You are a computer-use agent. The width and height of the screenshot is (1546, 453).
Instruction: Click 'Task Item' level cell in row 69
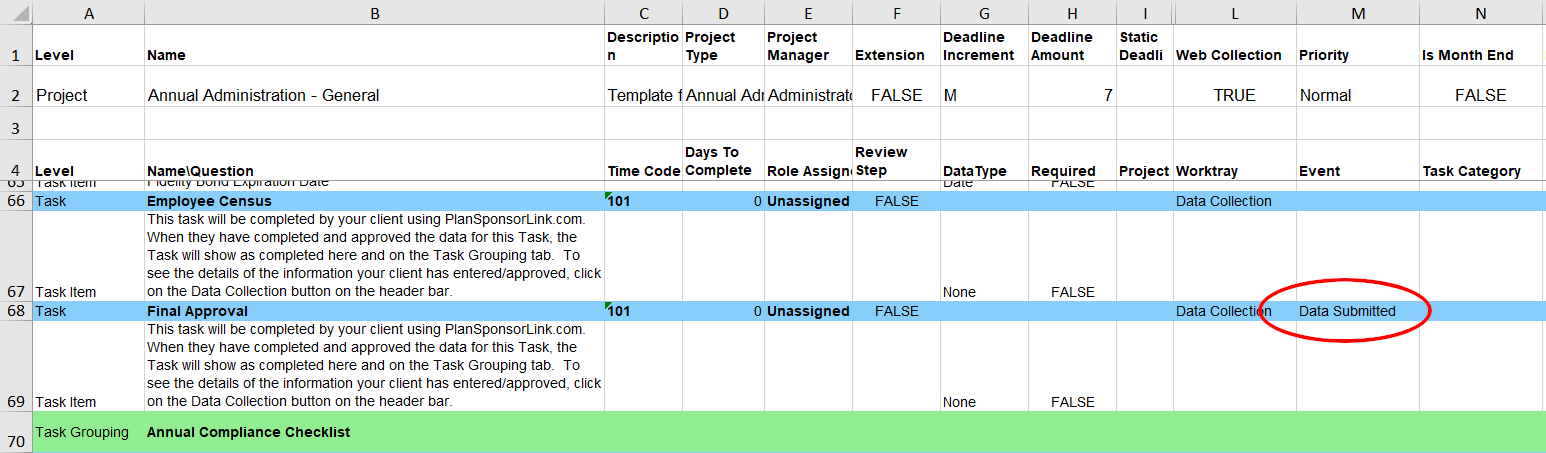(x=89, y=366)
